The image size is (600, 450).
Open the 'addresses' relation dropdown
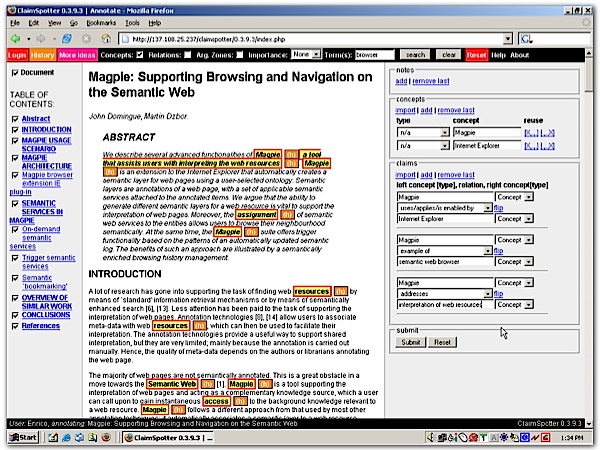[x=487, y=293]
